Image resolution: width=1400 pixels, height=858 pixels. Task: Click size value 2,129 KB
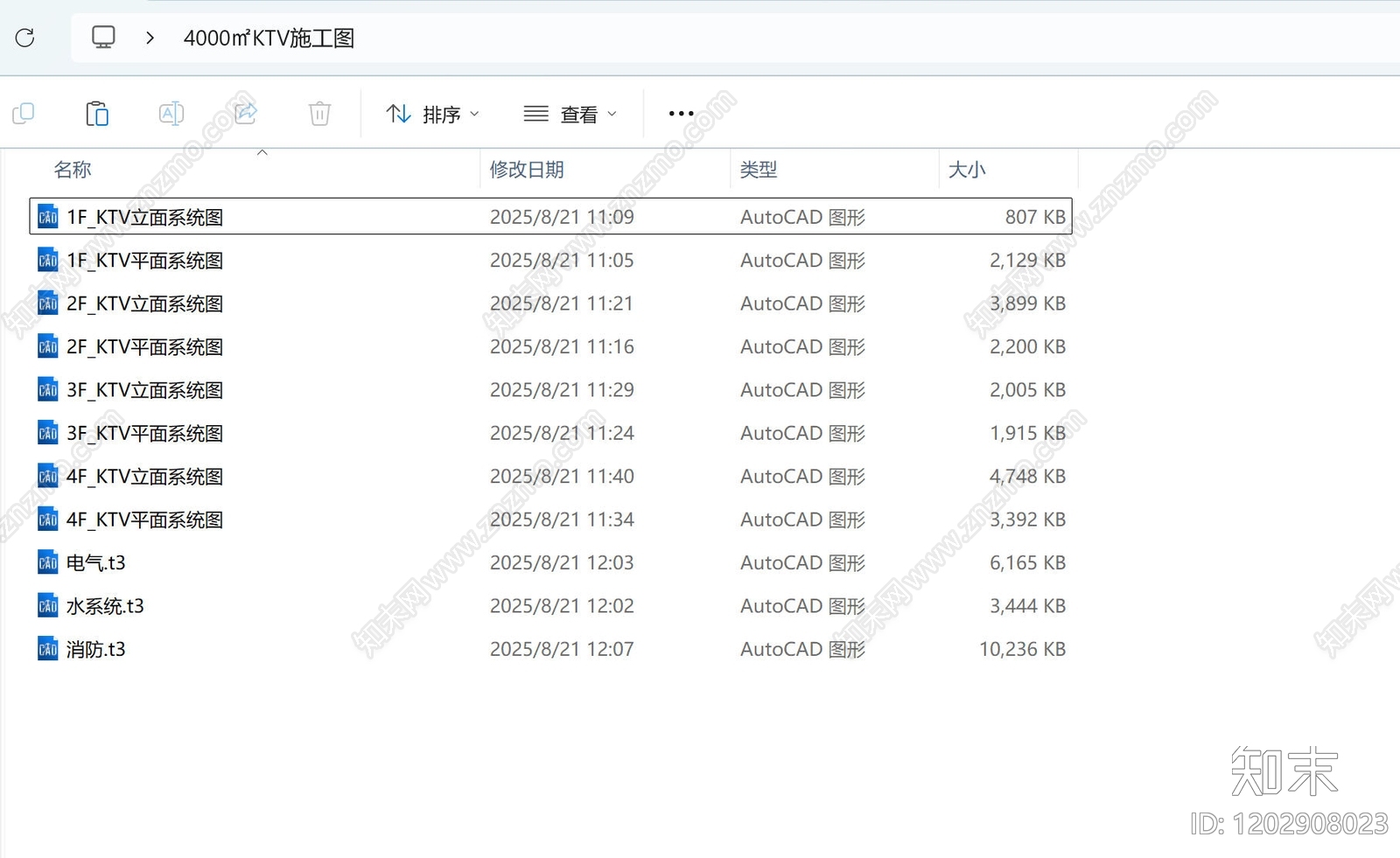tap(1027, 260)
